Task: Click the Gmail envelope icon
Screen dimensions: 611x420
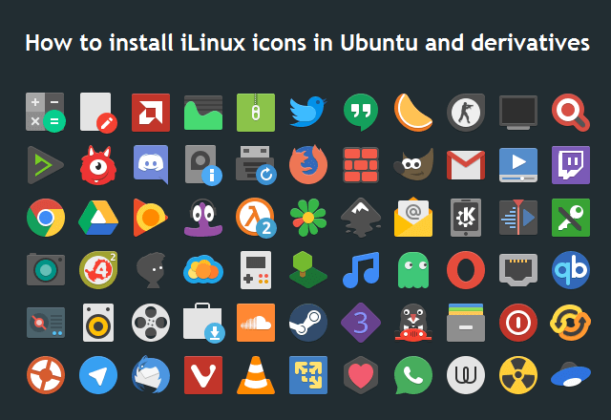Action: (x=466, y=165)
